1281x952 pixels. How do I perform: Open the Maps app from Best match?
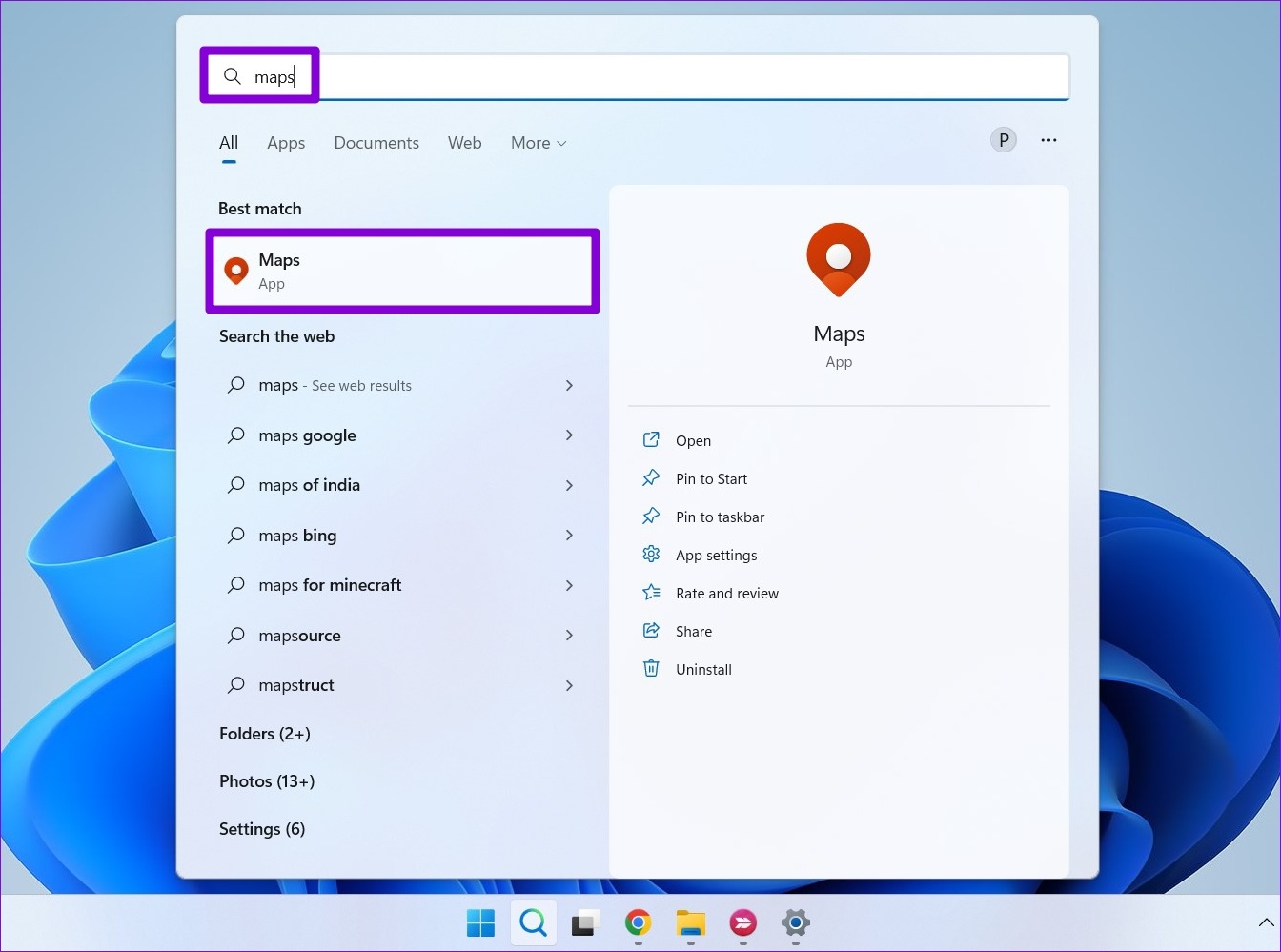coord(402,271)
